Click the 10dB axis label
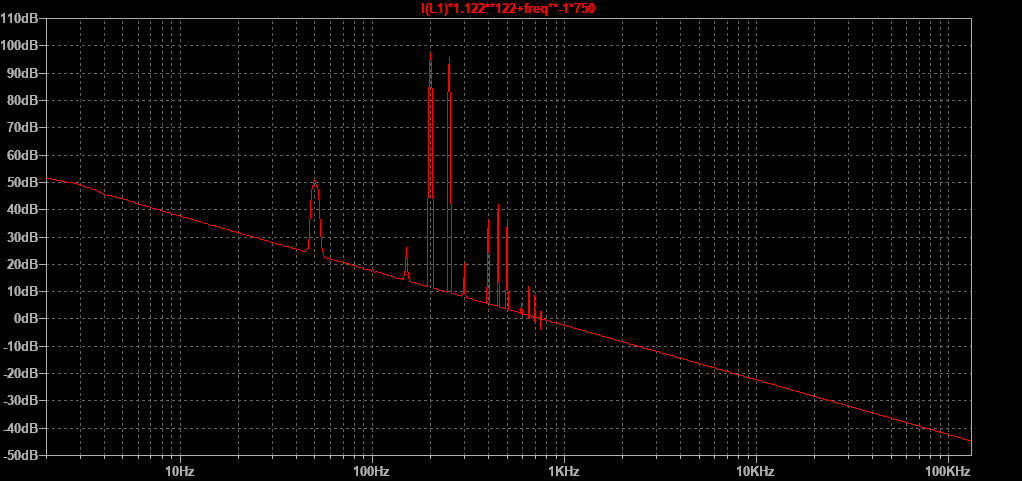 coord(23,291)
